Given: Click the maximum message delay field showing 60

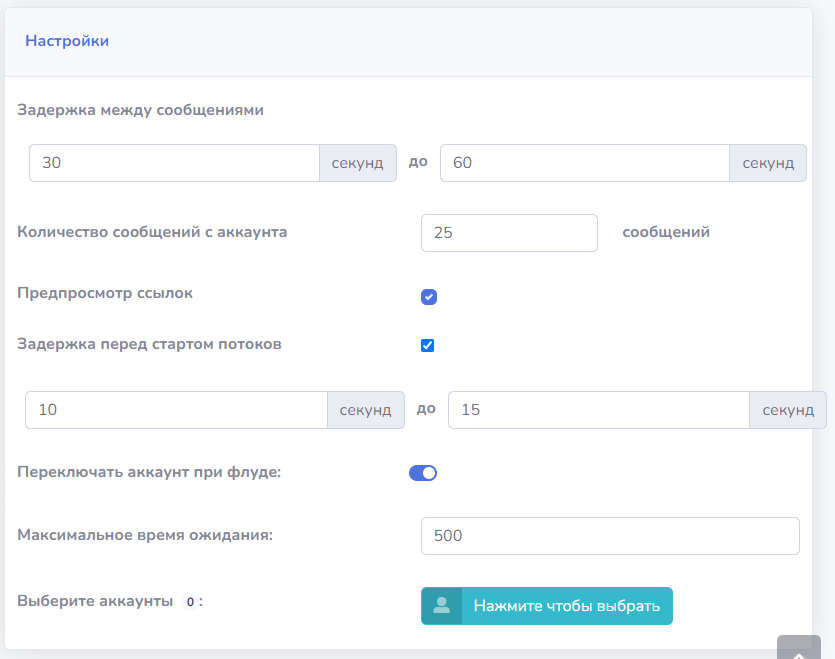Looking at the screenshot, I should [584, 163].
